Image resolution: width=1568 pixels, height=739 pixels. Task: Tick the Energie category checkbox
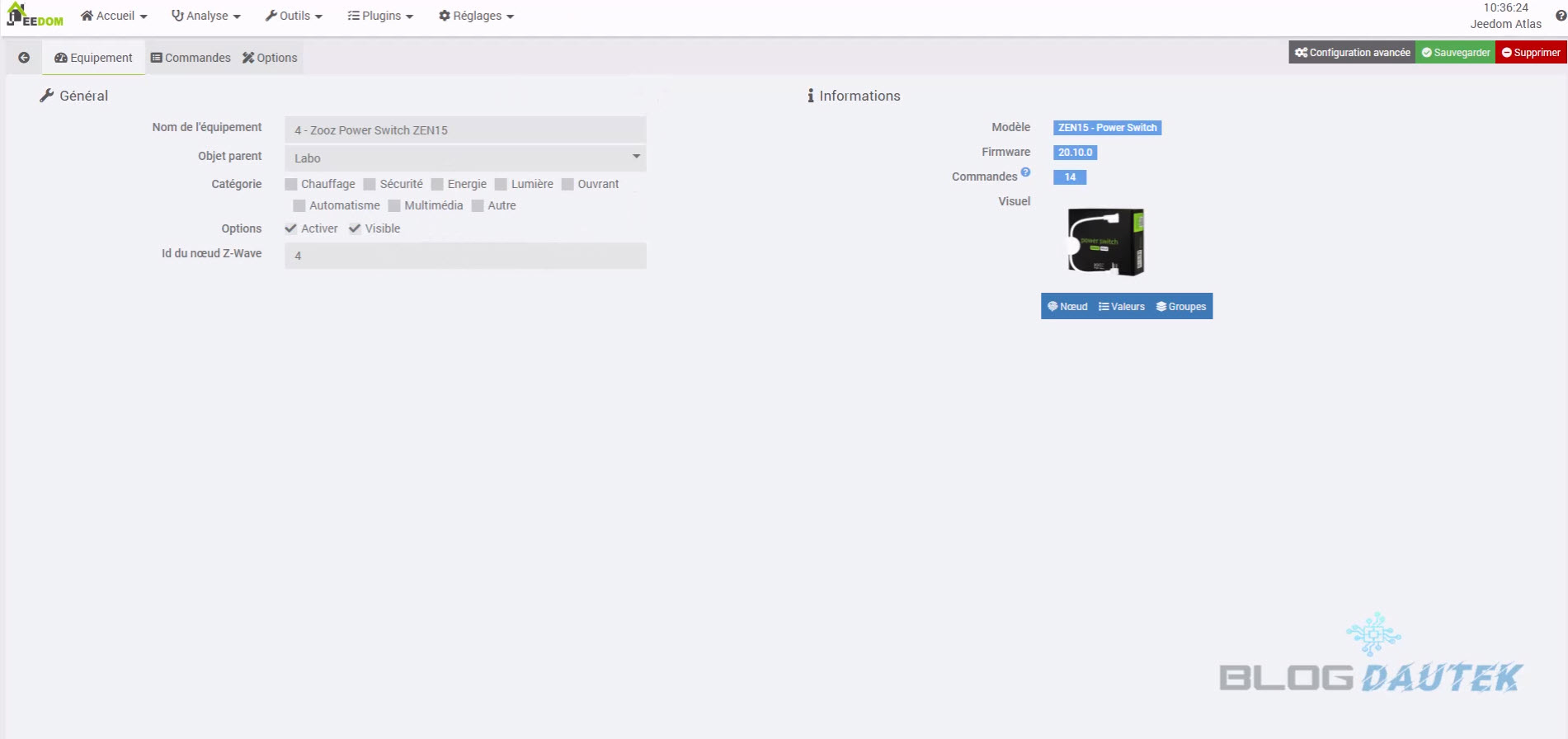pyautogui.click(x=438, y=185)
